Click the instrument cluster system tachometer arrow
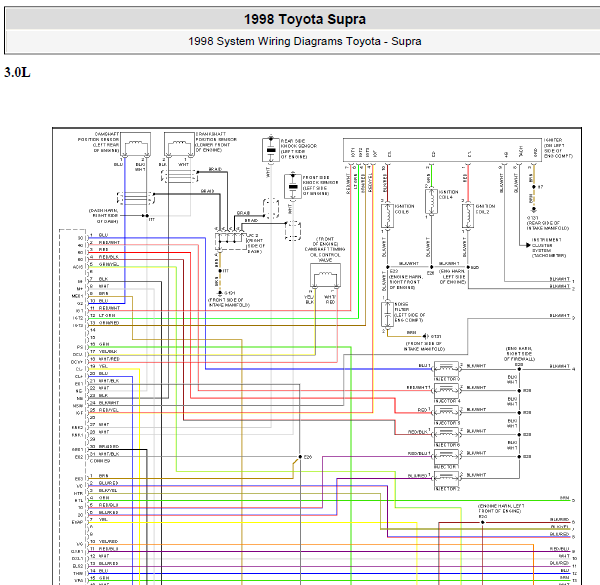 (528, 245)
